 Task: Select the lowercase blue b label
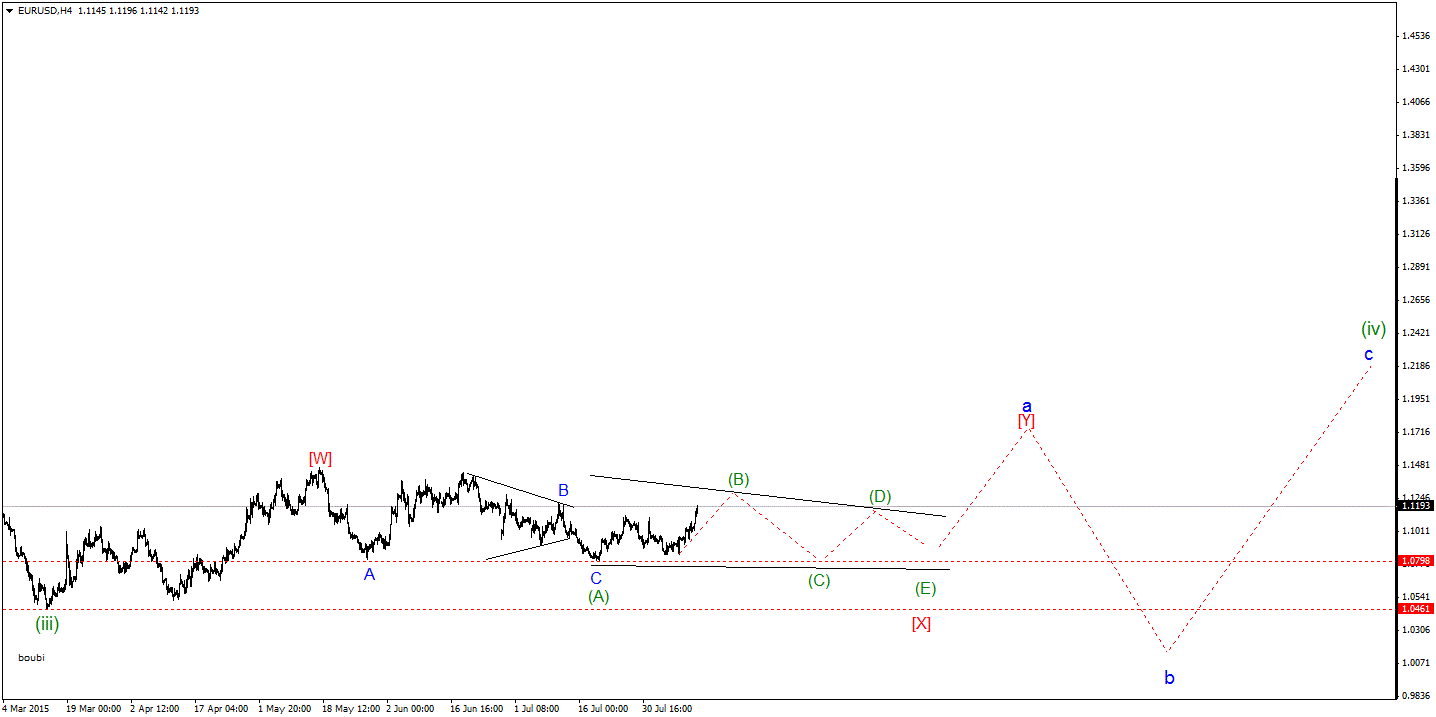[1169, 678]
